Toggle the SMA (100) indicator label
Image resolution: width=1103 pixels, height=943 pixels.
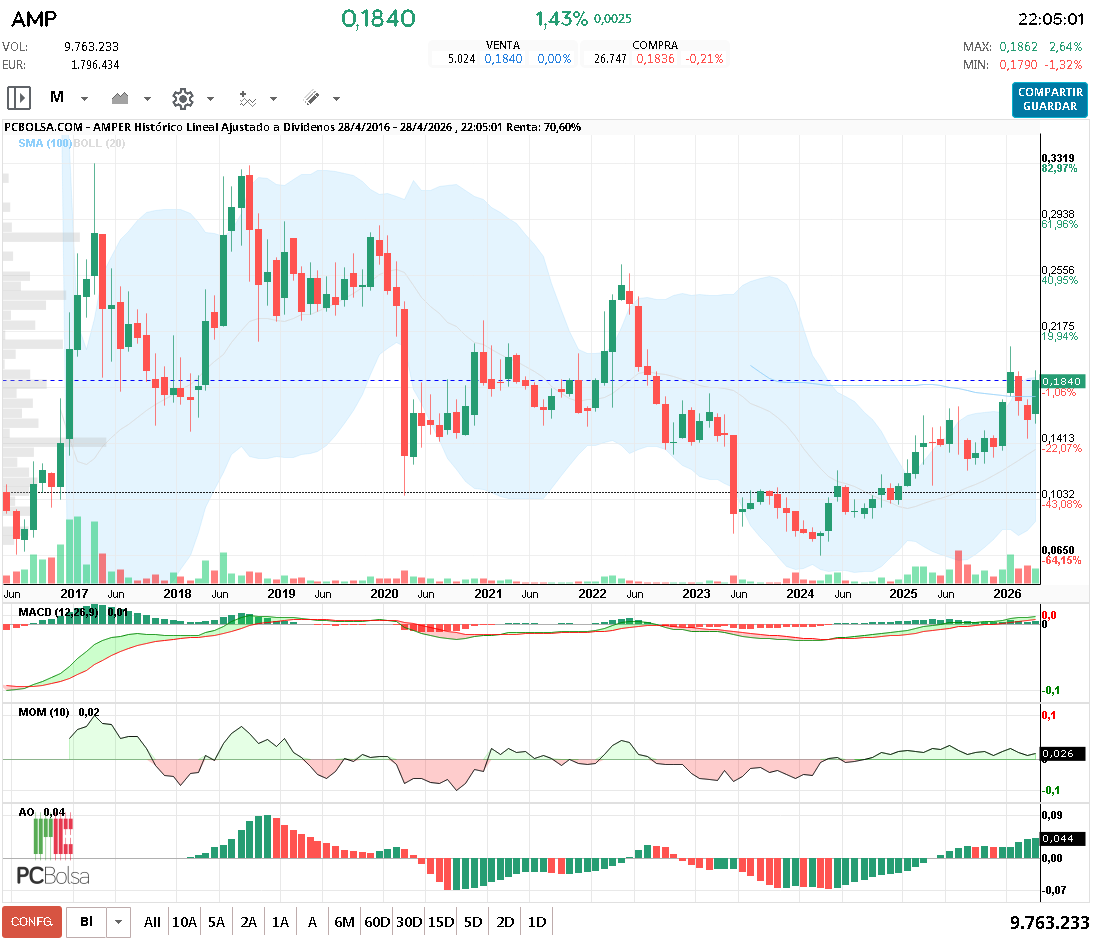point(45,144)
